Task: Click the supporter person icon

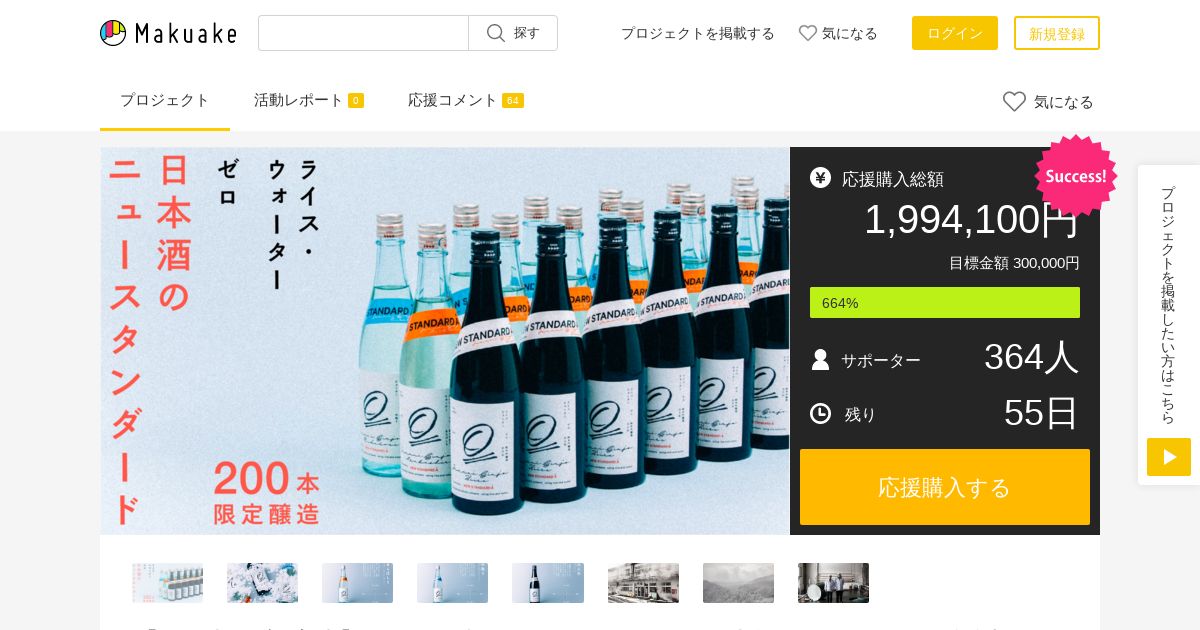Action: click(x=821, y=360)
